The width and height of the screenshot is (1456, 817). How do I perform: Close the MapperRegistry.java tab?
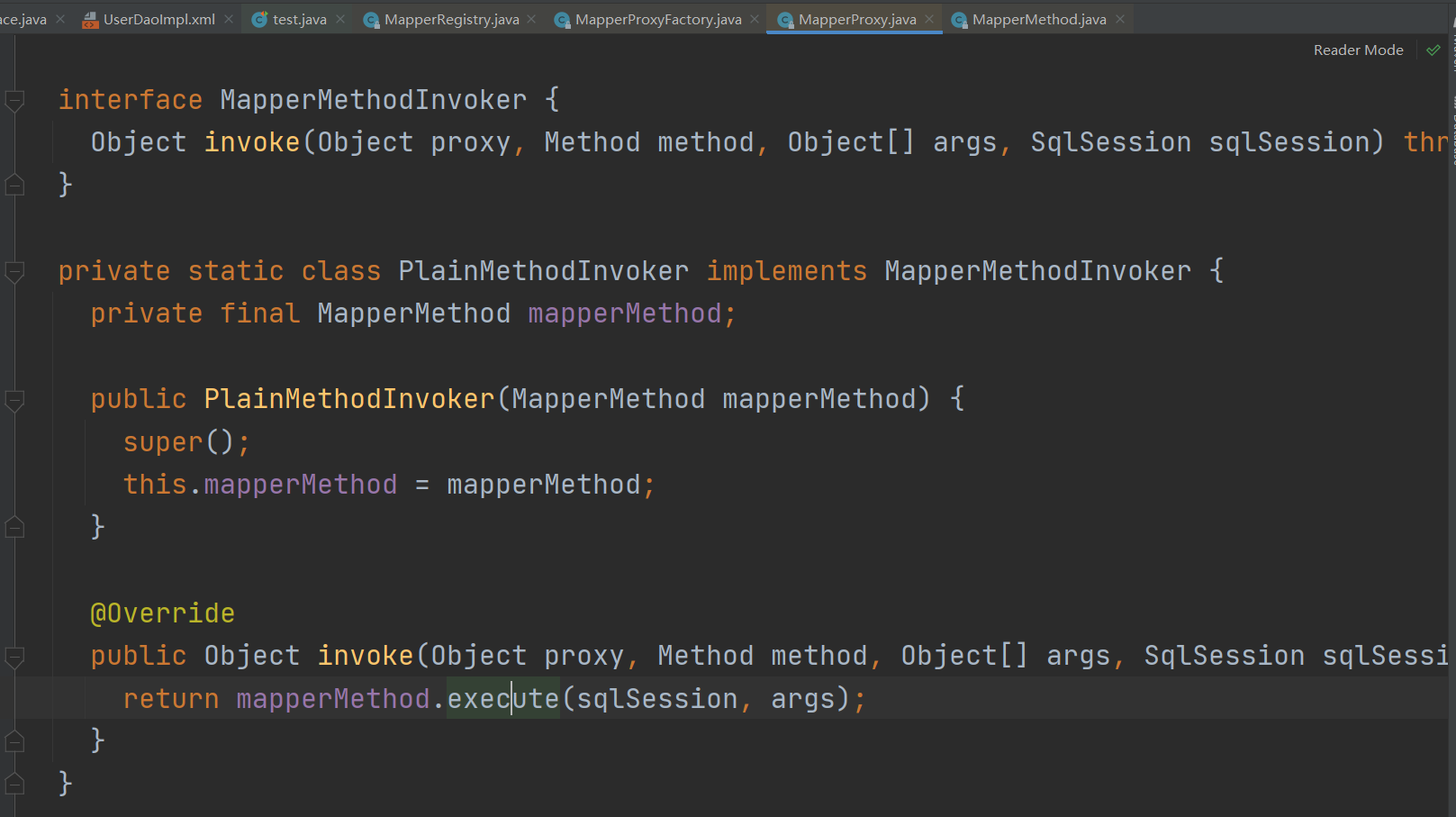coord(531,19)
